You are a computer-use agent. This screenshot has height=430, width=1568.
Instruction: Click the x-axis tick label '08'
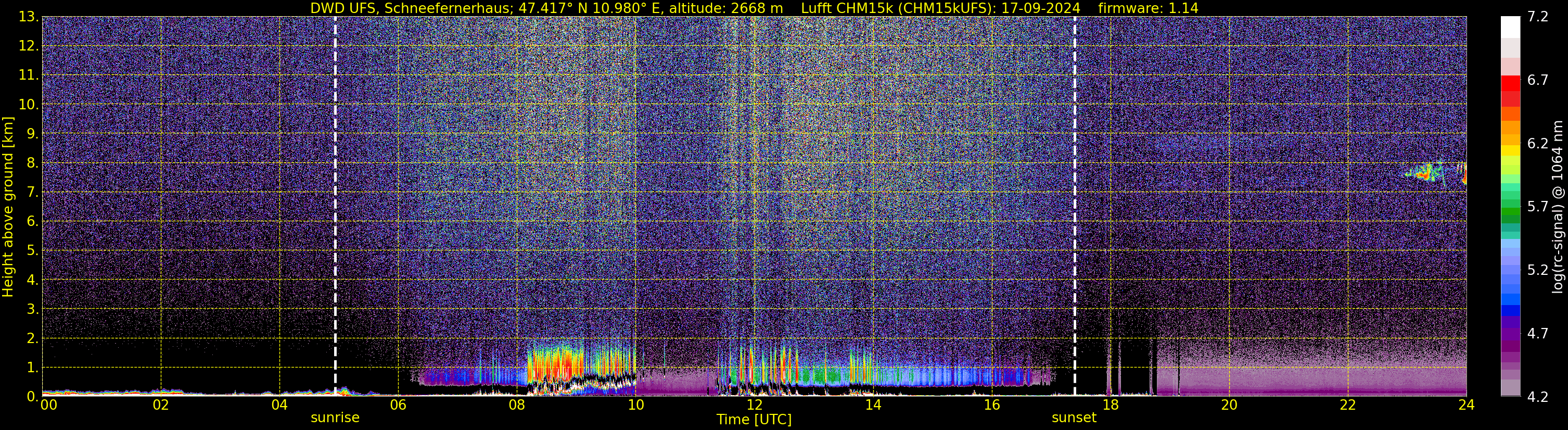pos(517,405)
